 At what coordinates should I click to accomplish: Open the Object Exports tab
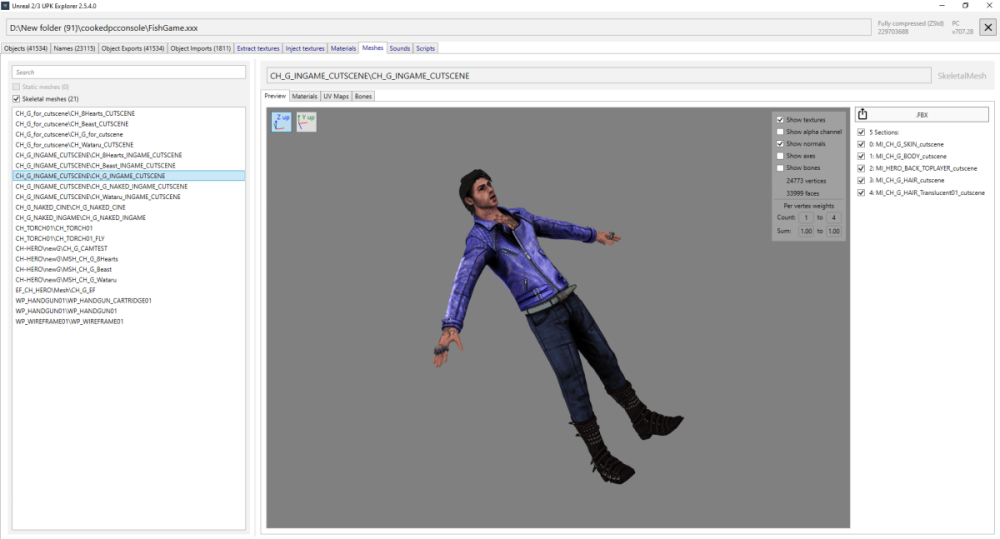[x=133, y=48]
